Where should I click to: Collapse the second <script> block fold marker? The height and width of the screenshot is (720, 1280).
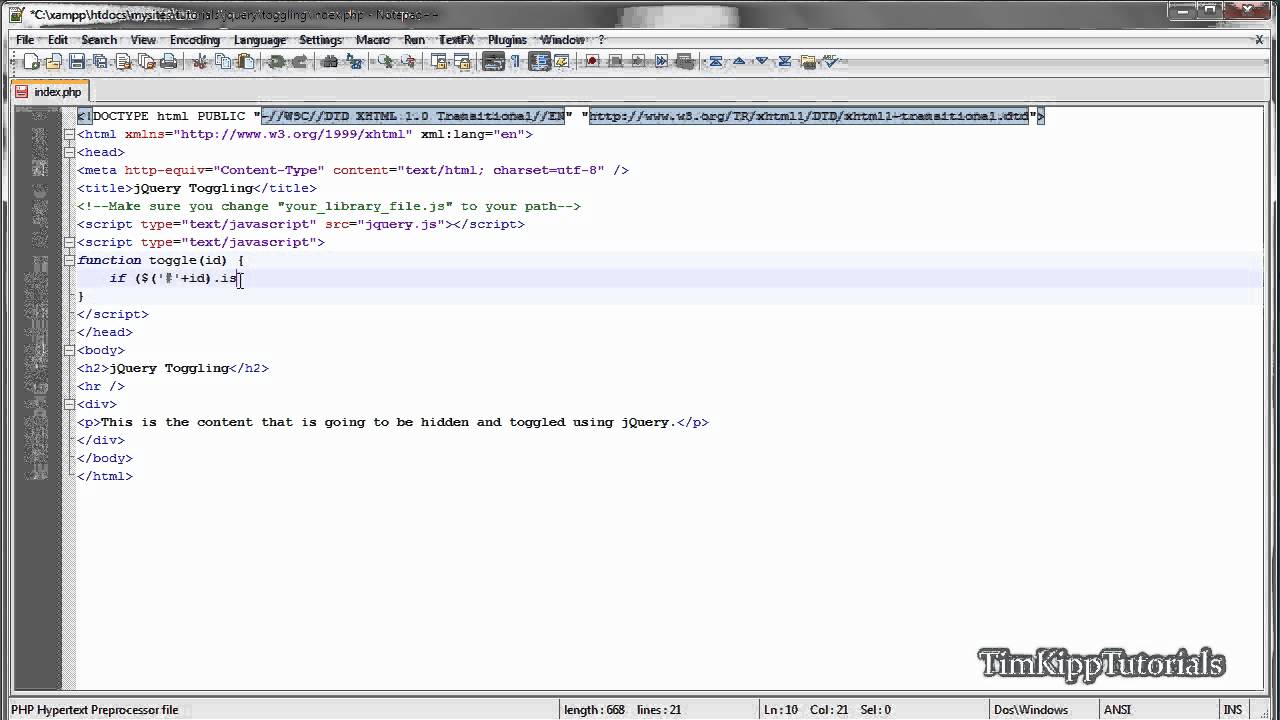(69, 242)
